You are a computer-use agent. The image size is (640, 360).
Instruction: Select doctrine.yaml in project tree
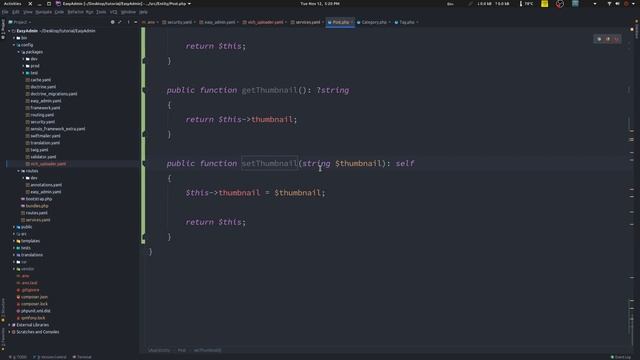pos(43,87)
